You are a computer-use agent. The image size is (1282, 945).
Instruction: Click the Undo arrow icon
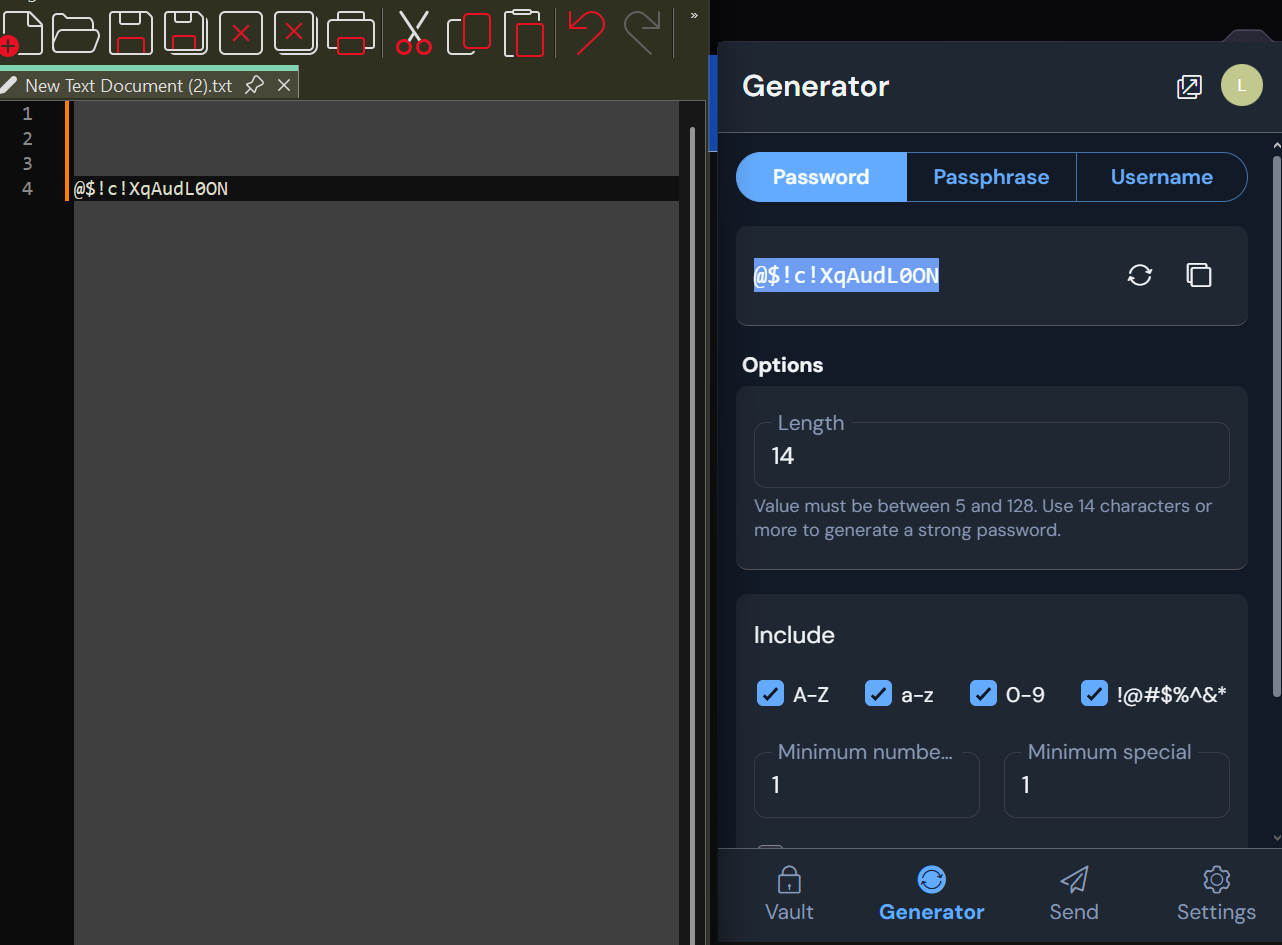coord(586,33)
